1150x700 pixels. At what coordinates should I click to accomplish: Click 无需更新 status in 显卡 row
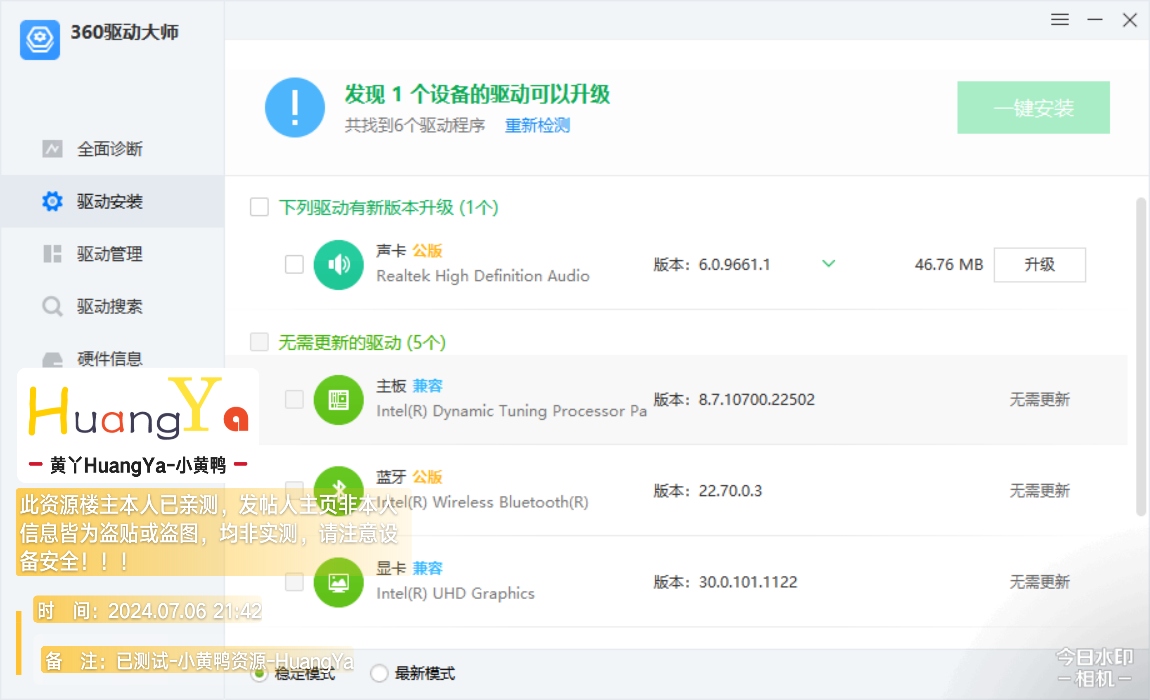coord(1039,583)
